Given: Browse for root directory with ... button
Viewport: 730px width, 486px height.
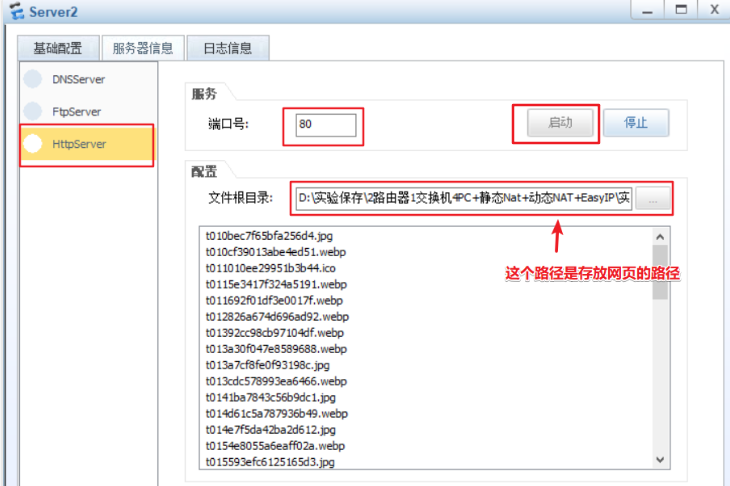Looking at the screenshot, I should 653,199.
